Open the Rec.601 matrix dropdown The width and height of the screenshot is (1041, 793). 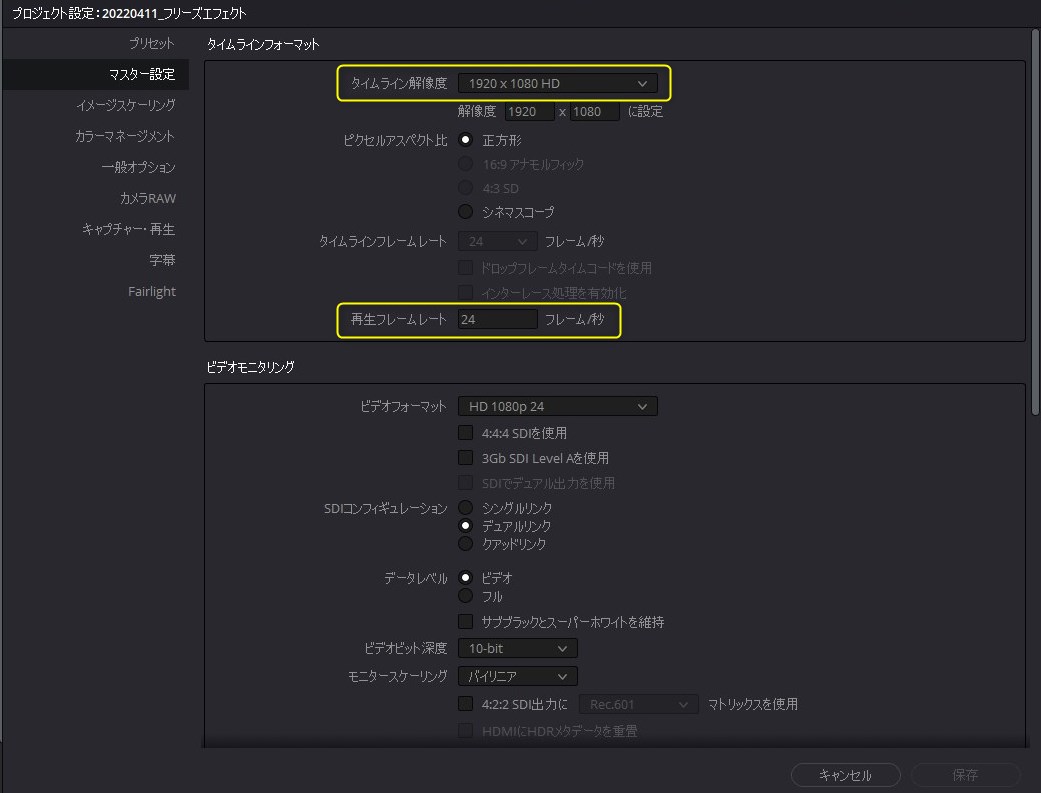tap(638, 703)
